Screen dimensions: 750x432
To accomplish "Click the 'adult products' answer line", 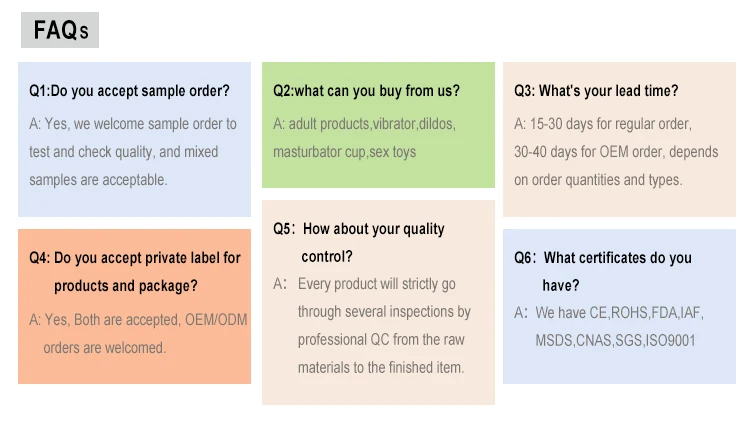I will [x=364, y=124].
